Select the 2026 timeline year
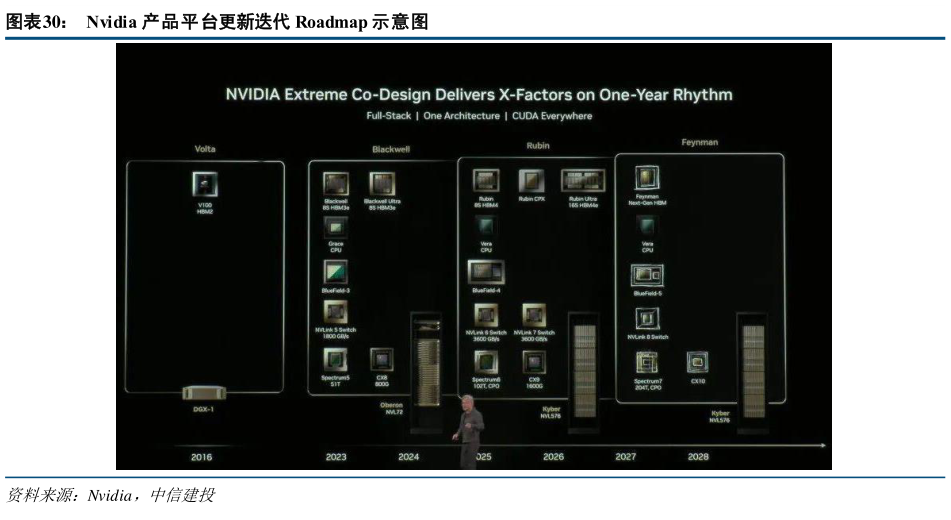This screenshot has height=520, width=951. click(x=553, y=457)
